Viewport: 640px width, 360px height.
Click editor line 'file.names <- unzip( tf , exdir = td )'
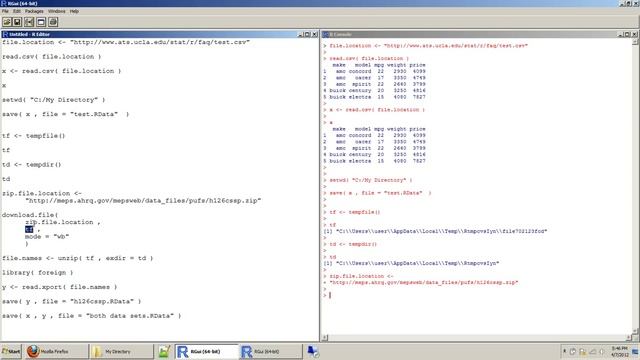78,258
